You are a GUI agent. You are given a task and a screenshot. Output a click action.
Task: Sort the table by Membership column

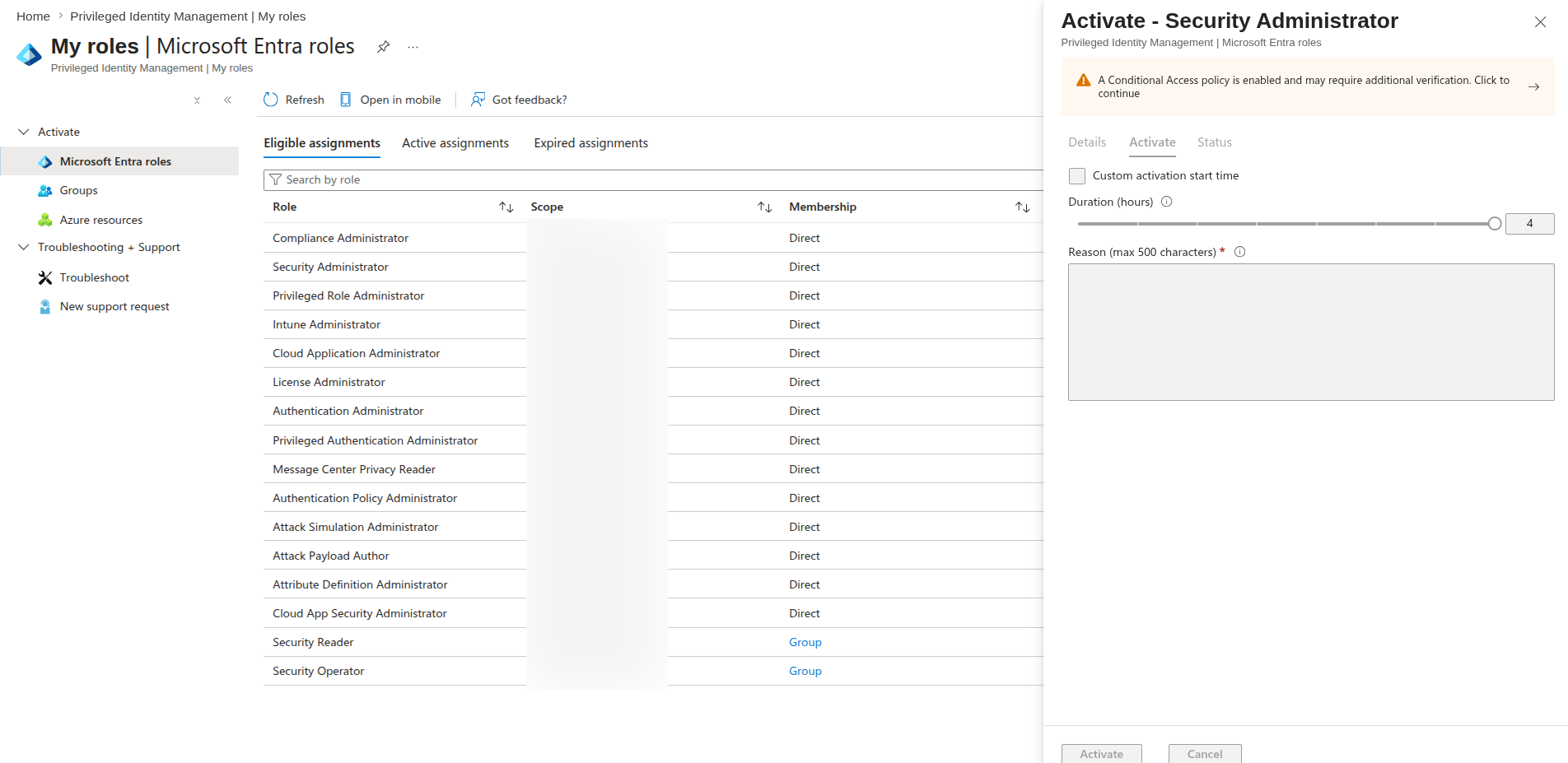pyautogui.click(x=1023, y=207)
